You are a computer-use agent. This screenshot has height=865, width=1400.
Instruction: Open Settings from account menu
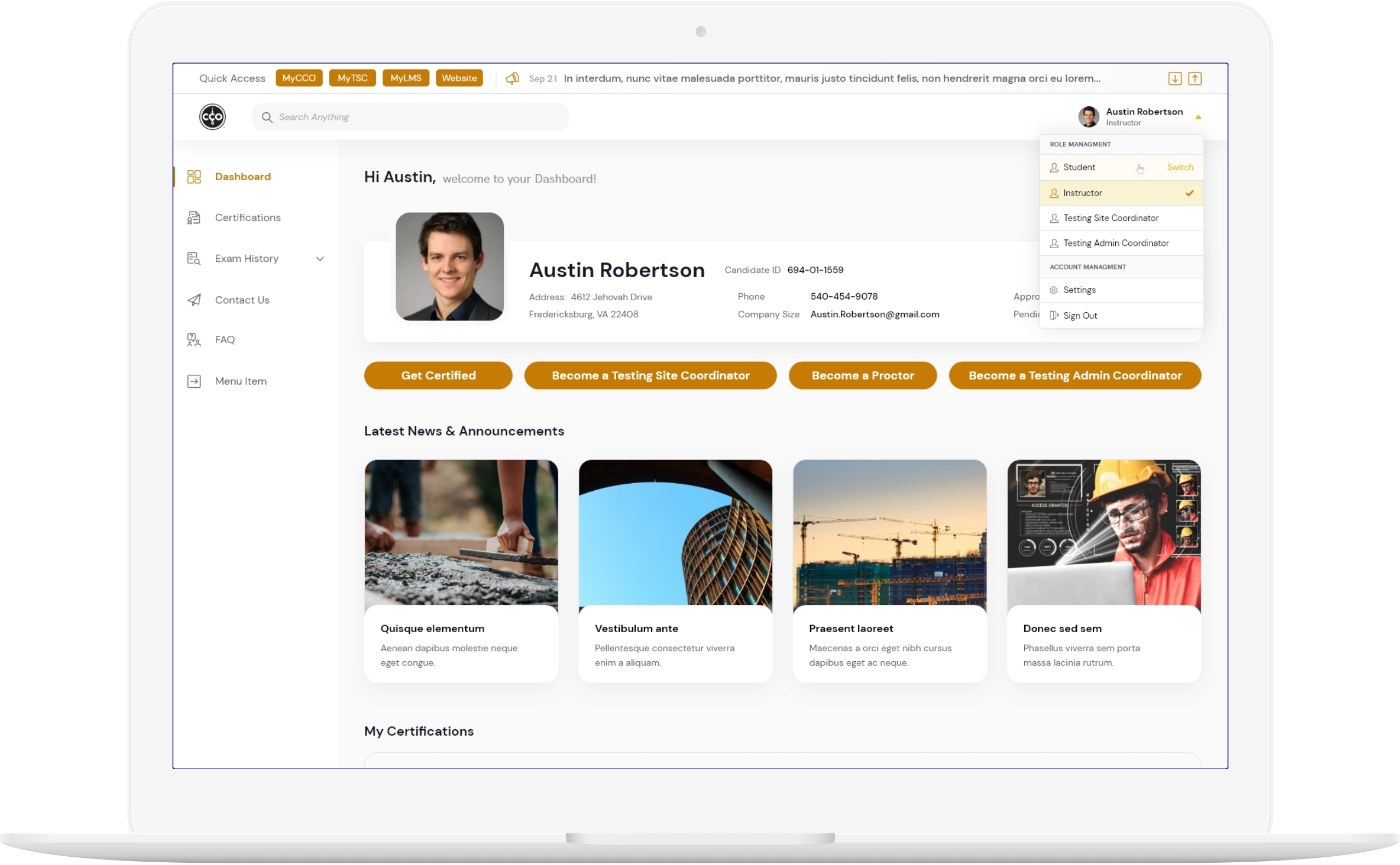tap(1079, 290)
